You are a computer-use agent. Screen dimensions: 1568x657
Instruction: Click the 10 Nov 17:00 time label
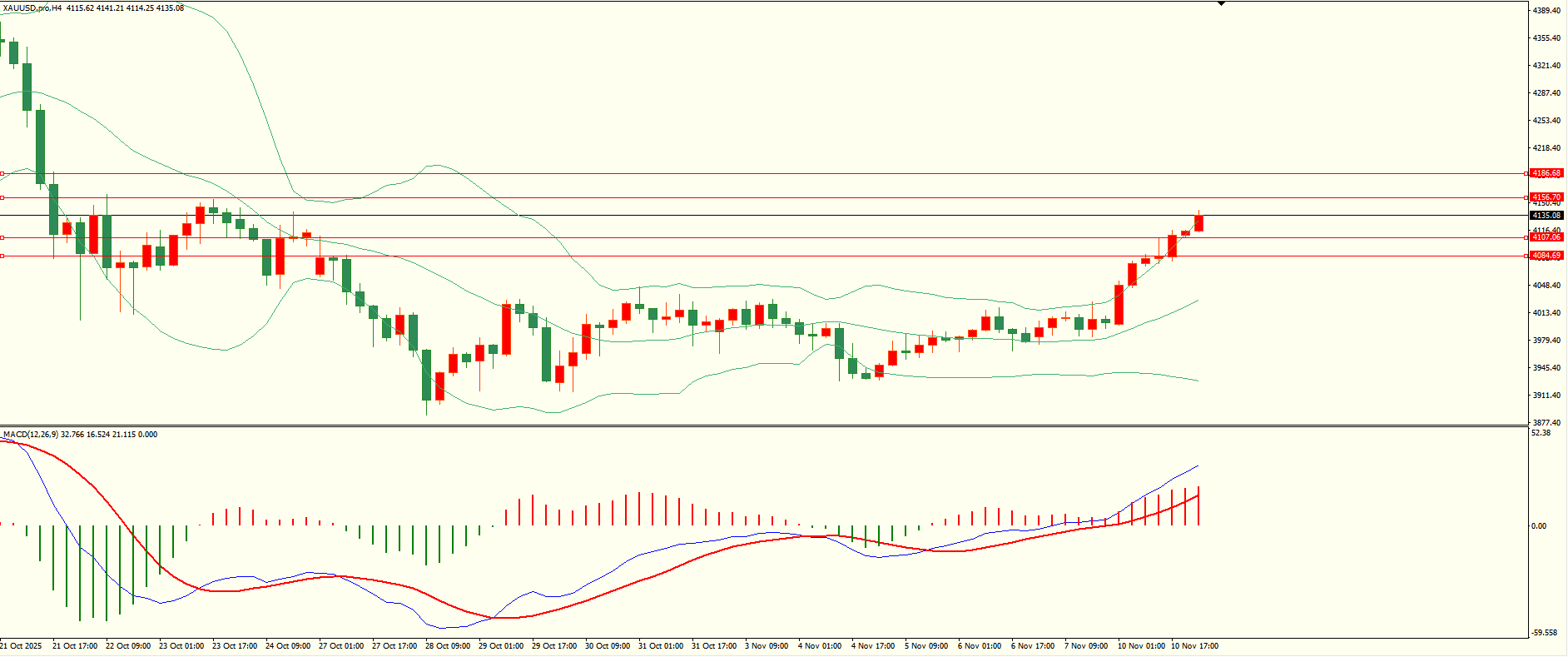(x=1194, y=646)
